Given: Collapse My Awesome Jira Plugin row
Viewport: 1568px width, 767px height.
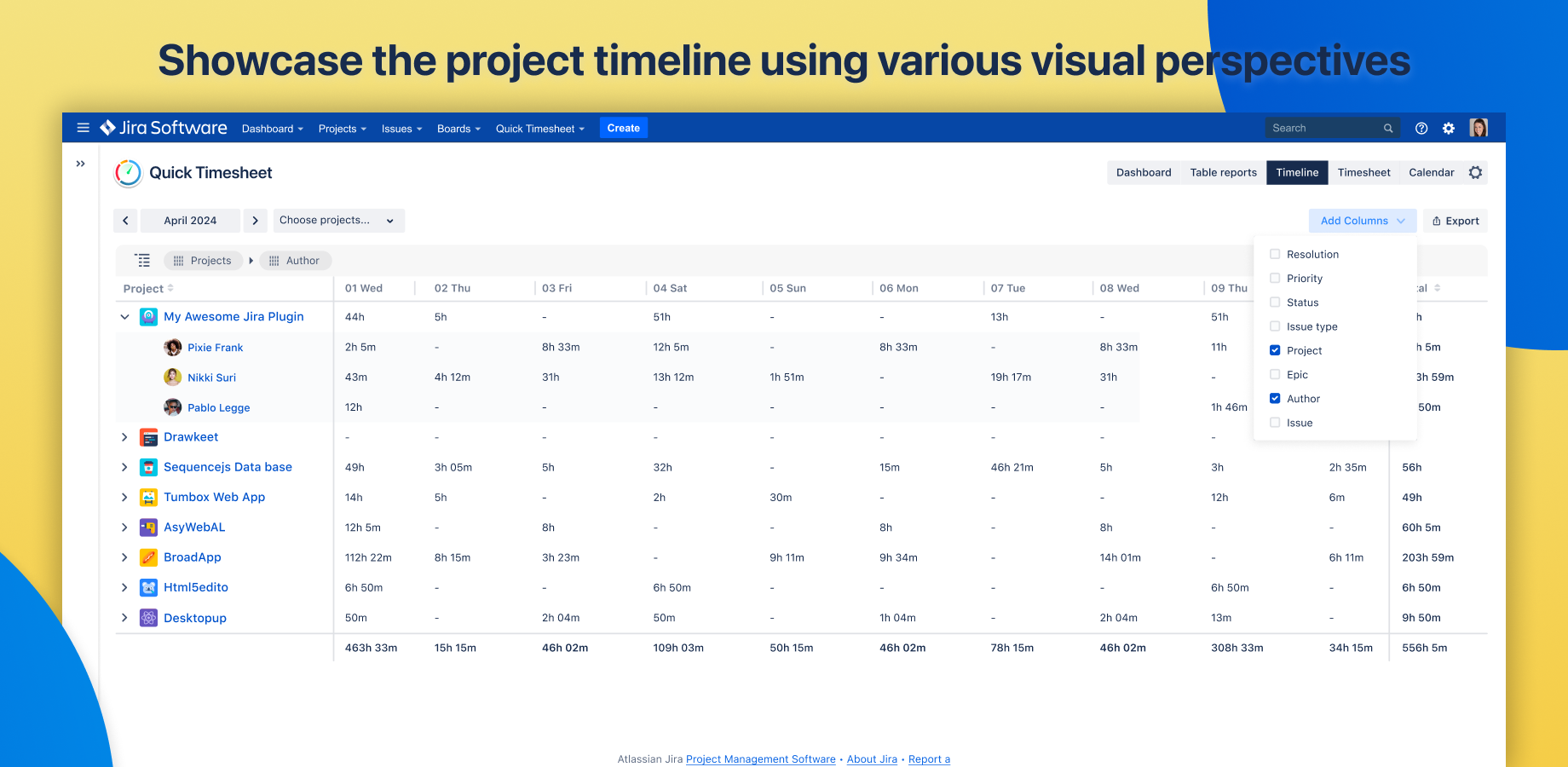Looking at the screenshot, I should click(124, 317).
